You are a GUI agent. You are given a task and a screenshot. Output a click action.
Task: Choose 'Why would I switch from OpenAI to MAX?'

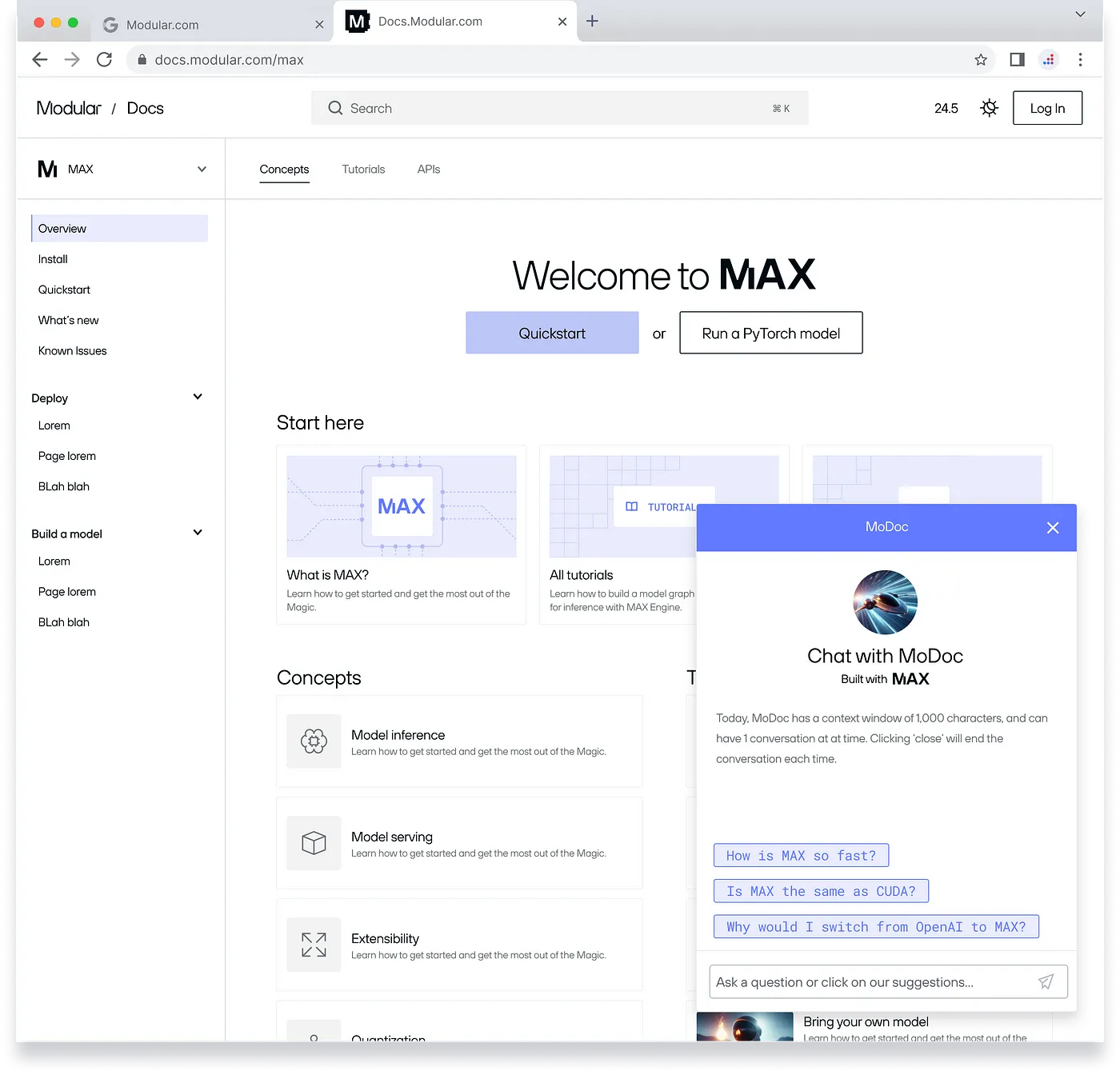click(876, 926)
